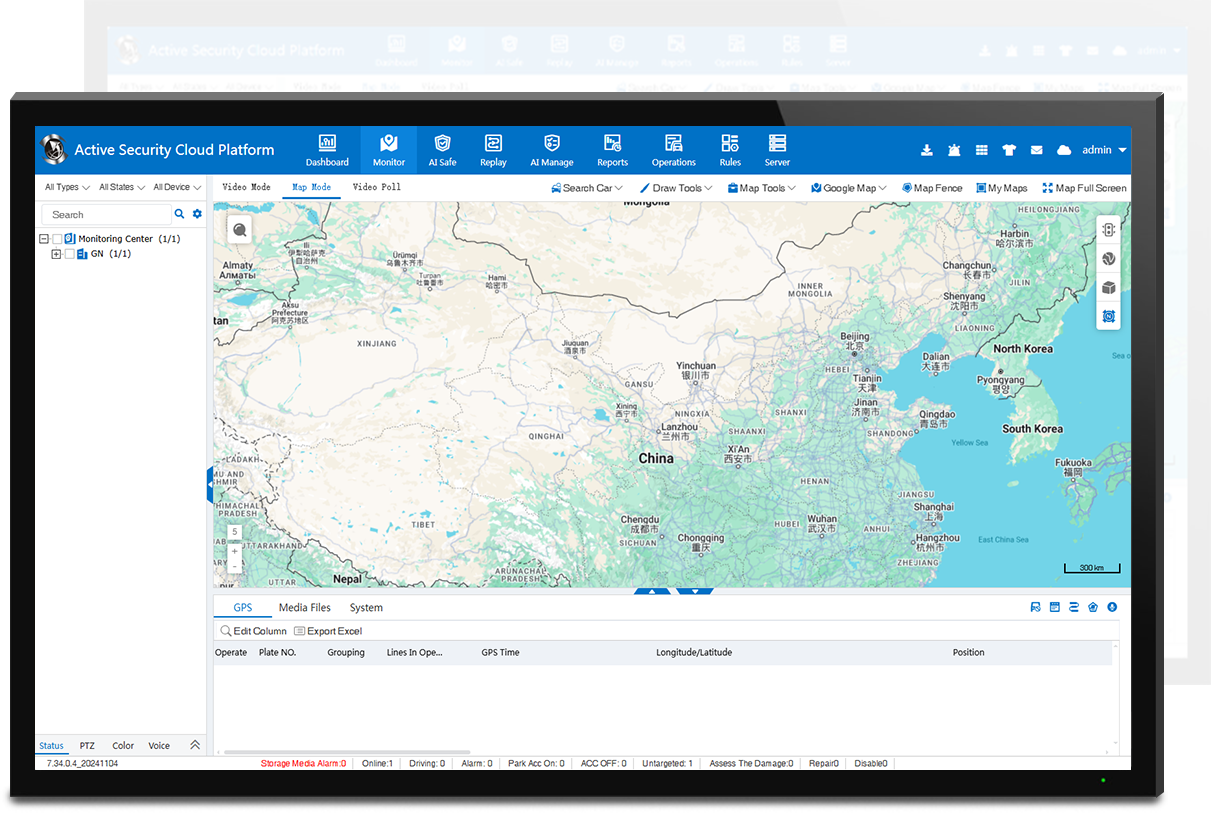The width and height of the screenshot is (1211, 813).
Task: Open the admin account dropdown
Action: [1097, 149]
